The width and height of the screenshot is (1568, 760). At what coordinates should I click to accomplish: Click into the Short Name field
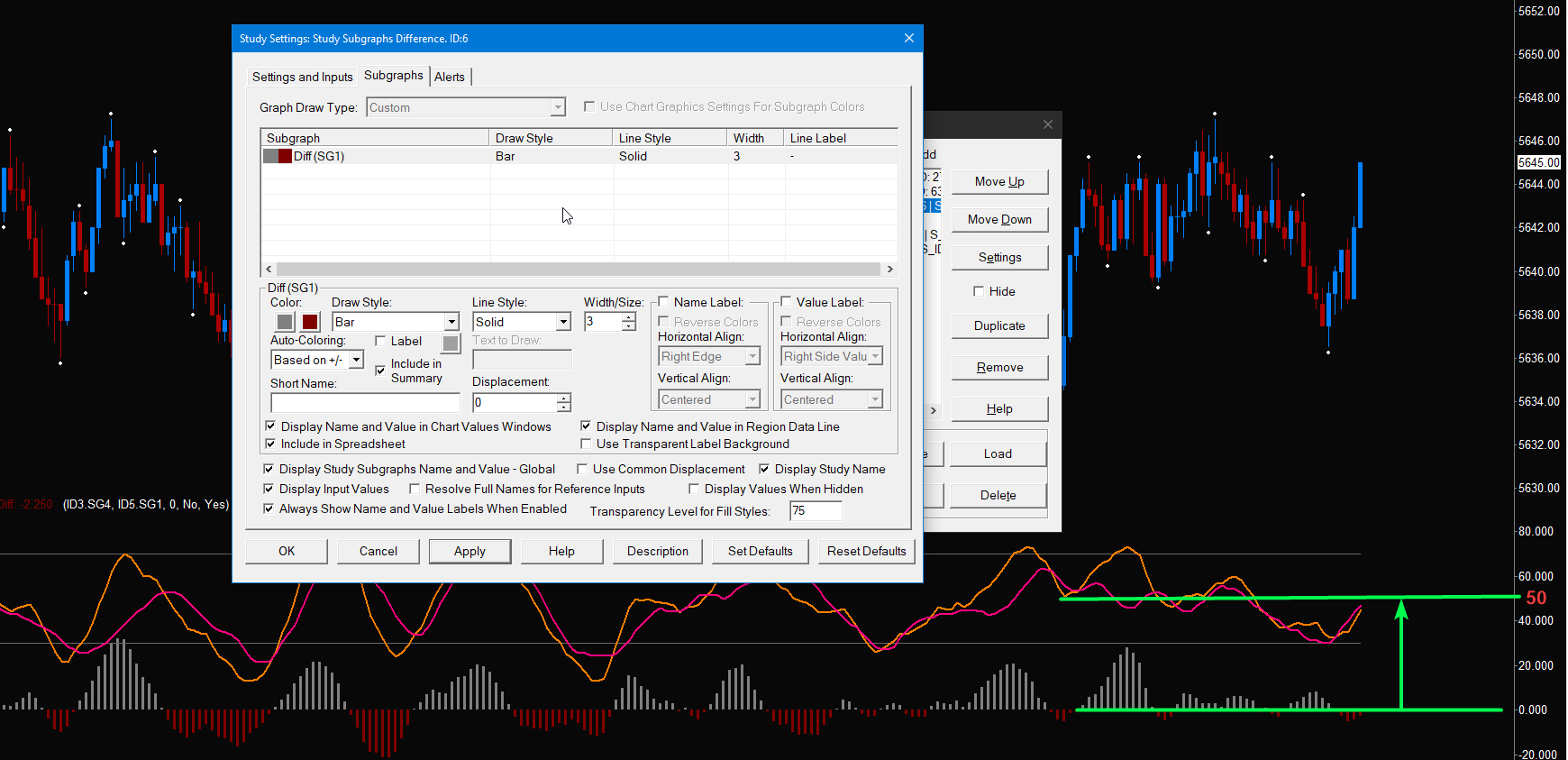pos(365,403)
